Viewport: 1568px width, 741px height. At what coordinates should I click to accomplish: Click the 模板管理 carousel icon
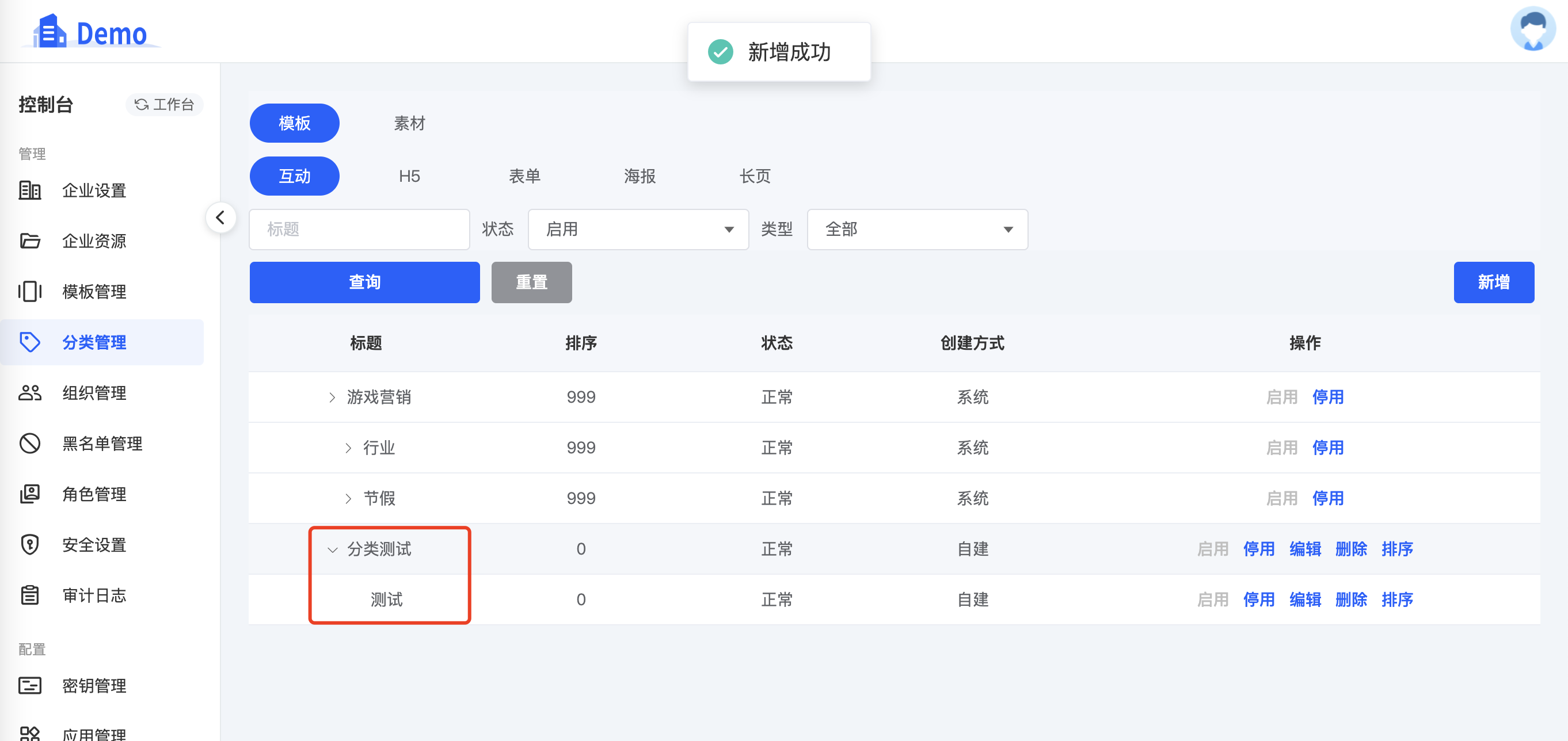click(x=30, y=292)
